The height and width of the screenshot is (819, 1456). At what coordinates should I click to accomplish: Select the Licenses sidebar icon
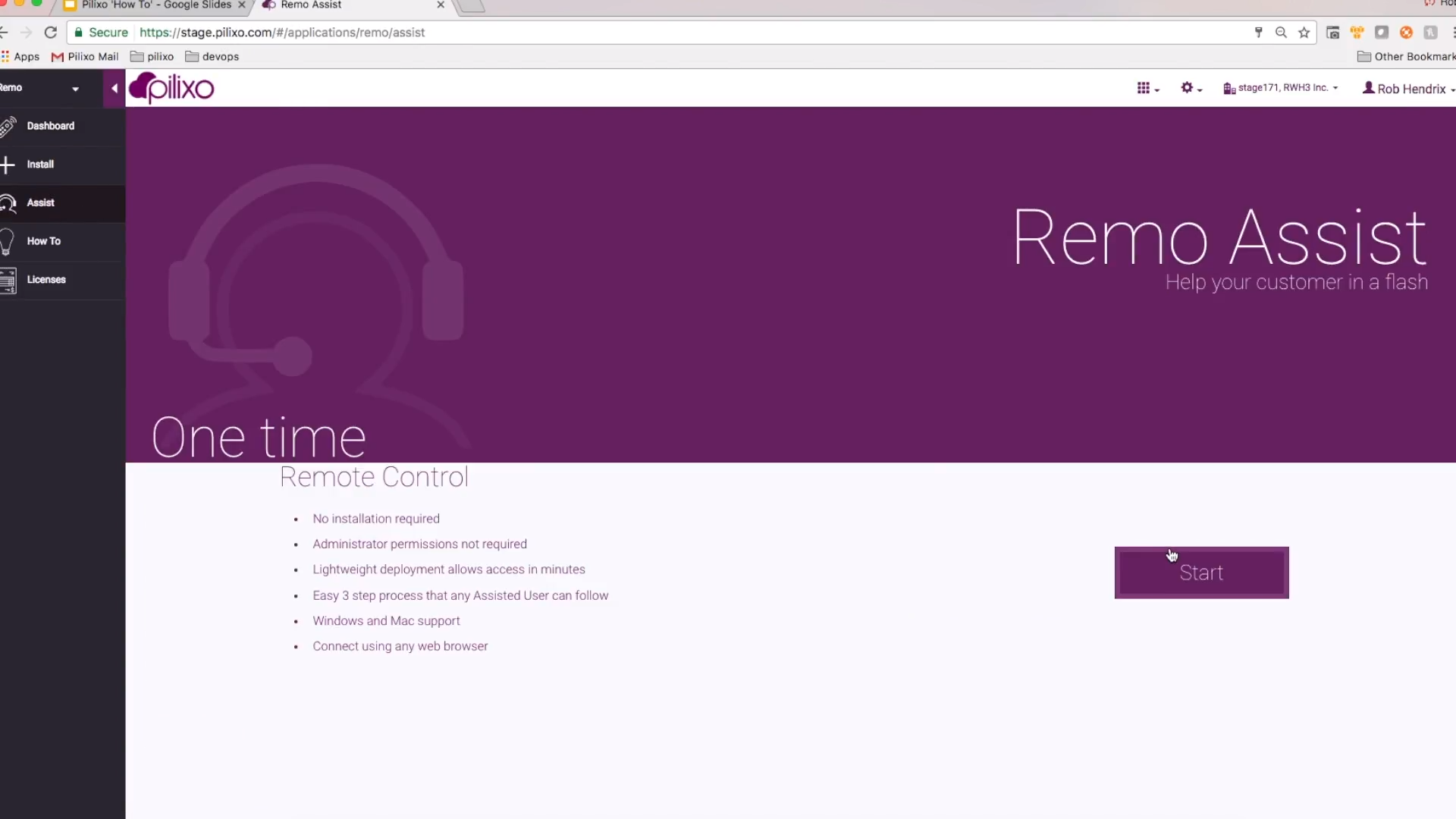8,280
